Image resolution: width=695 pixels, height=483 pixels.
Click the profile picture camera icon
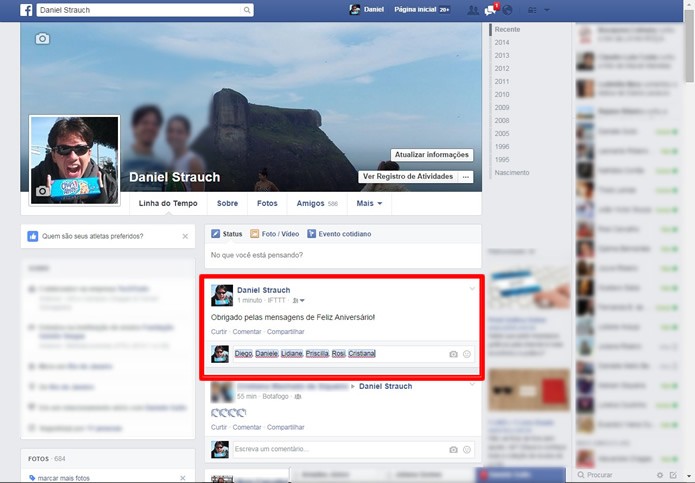click(x=43, y=191)
